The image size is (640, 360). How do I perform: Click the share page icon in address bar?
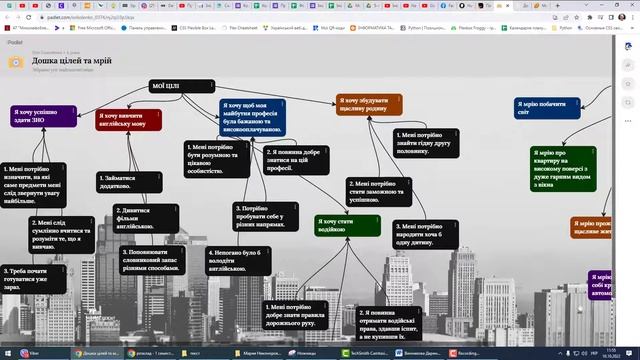click(566, 18)
